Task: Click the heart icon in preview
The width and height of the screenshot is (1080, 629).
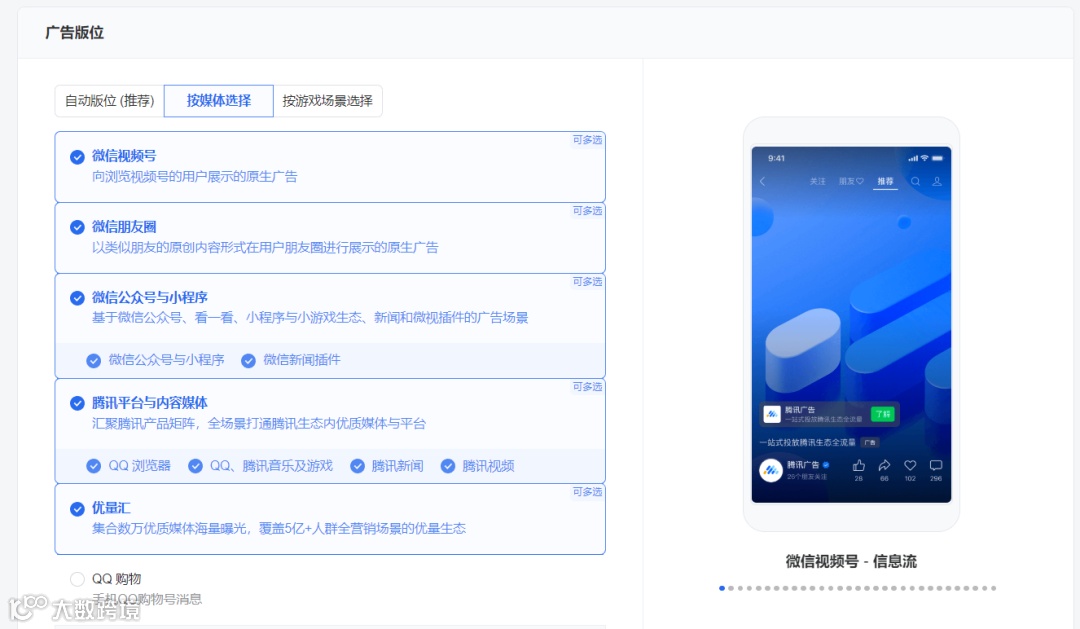Action: click(910, 466)
